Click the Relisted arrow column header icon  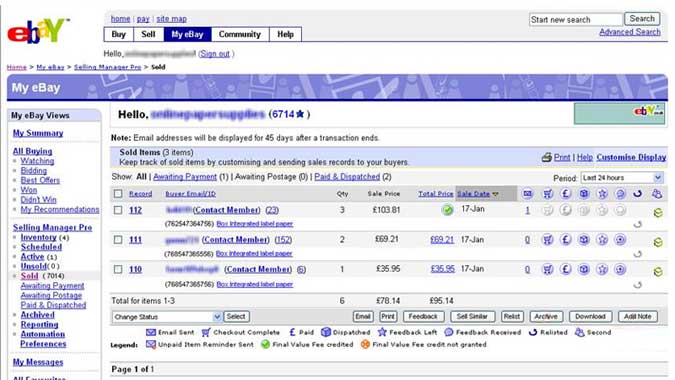638,194
